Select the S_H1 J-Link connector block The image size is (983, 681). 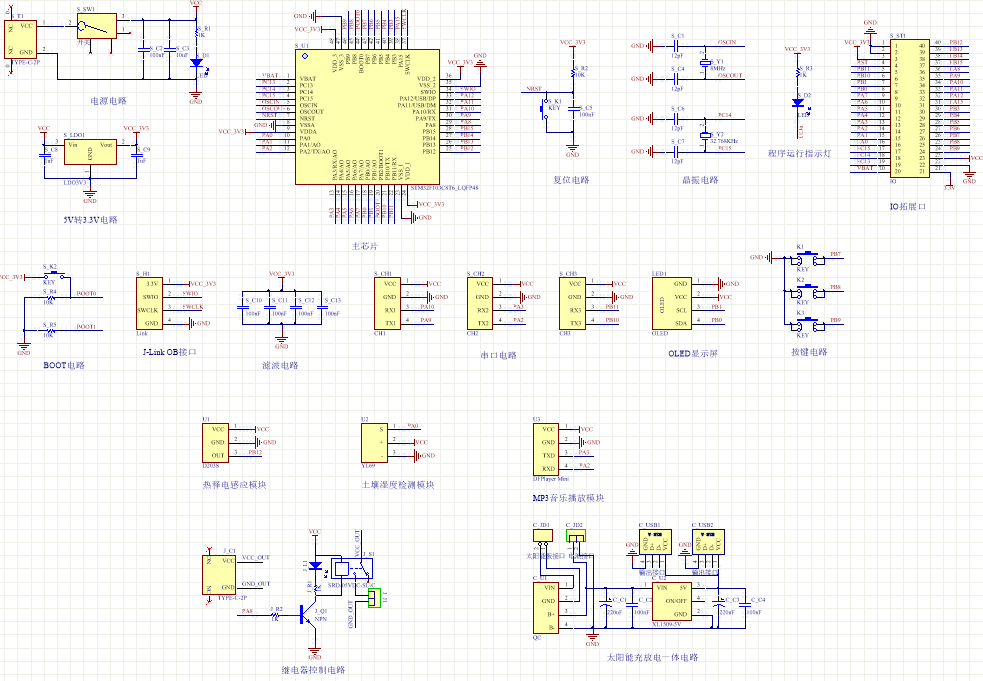point(149,304)
